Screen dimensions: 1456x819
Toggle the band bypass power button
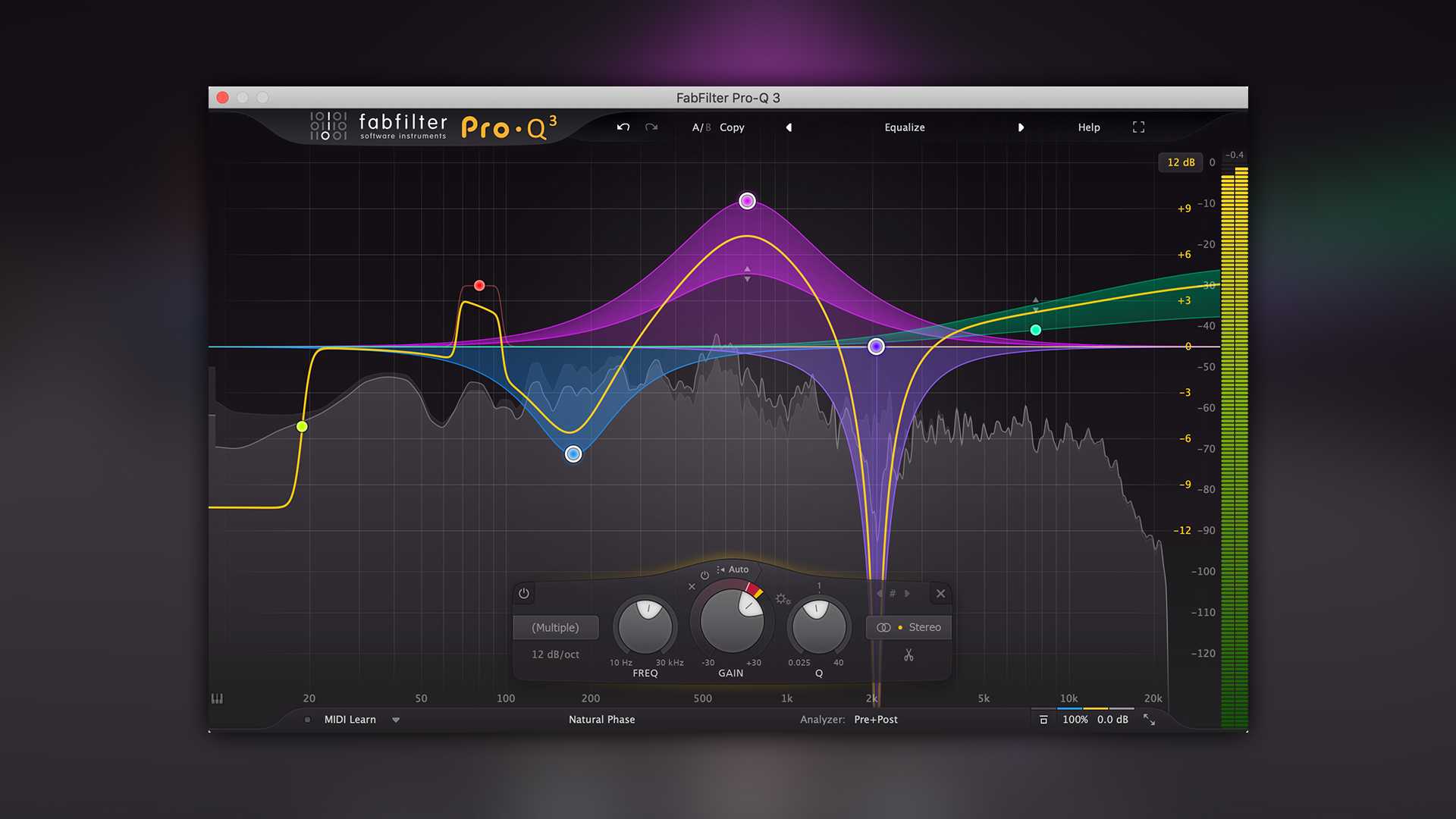click(x=524, y=594)
